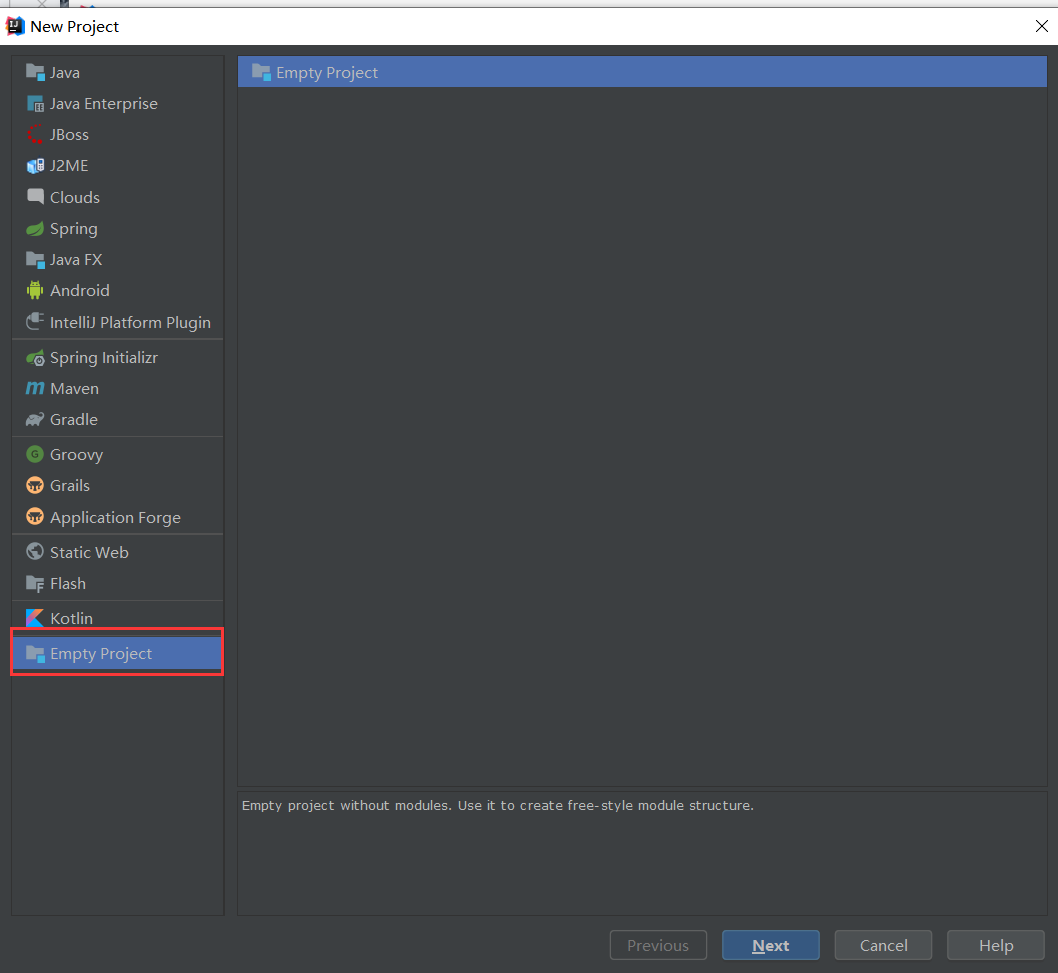The image size is (1058, 973).
Task: Select 'Java' label in project type list
Action: coord(65,72)
